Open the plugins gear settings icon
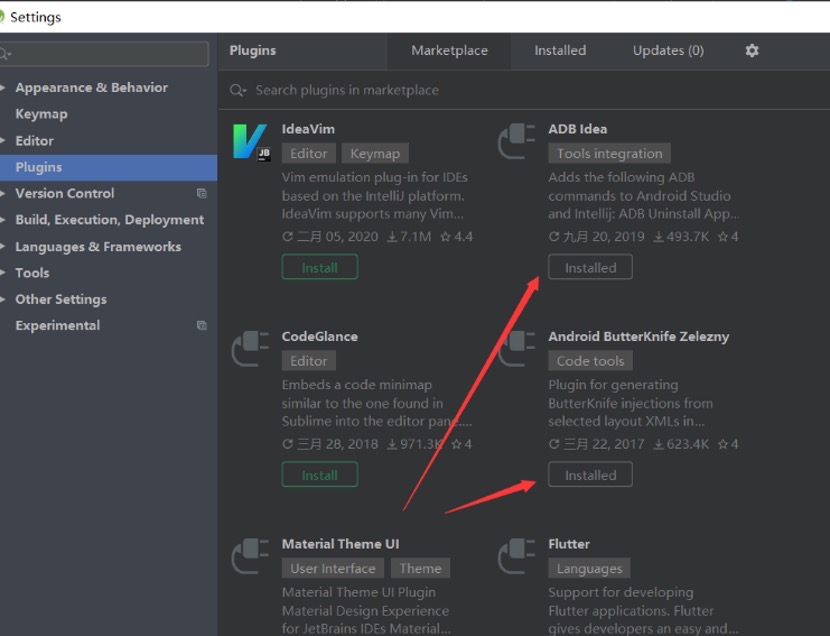The image size is (830, 636). [x=752, y=50]
